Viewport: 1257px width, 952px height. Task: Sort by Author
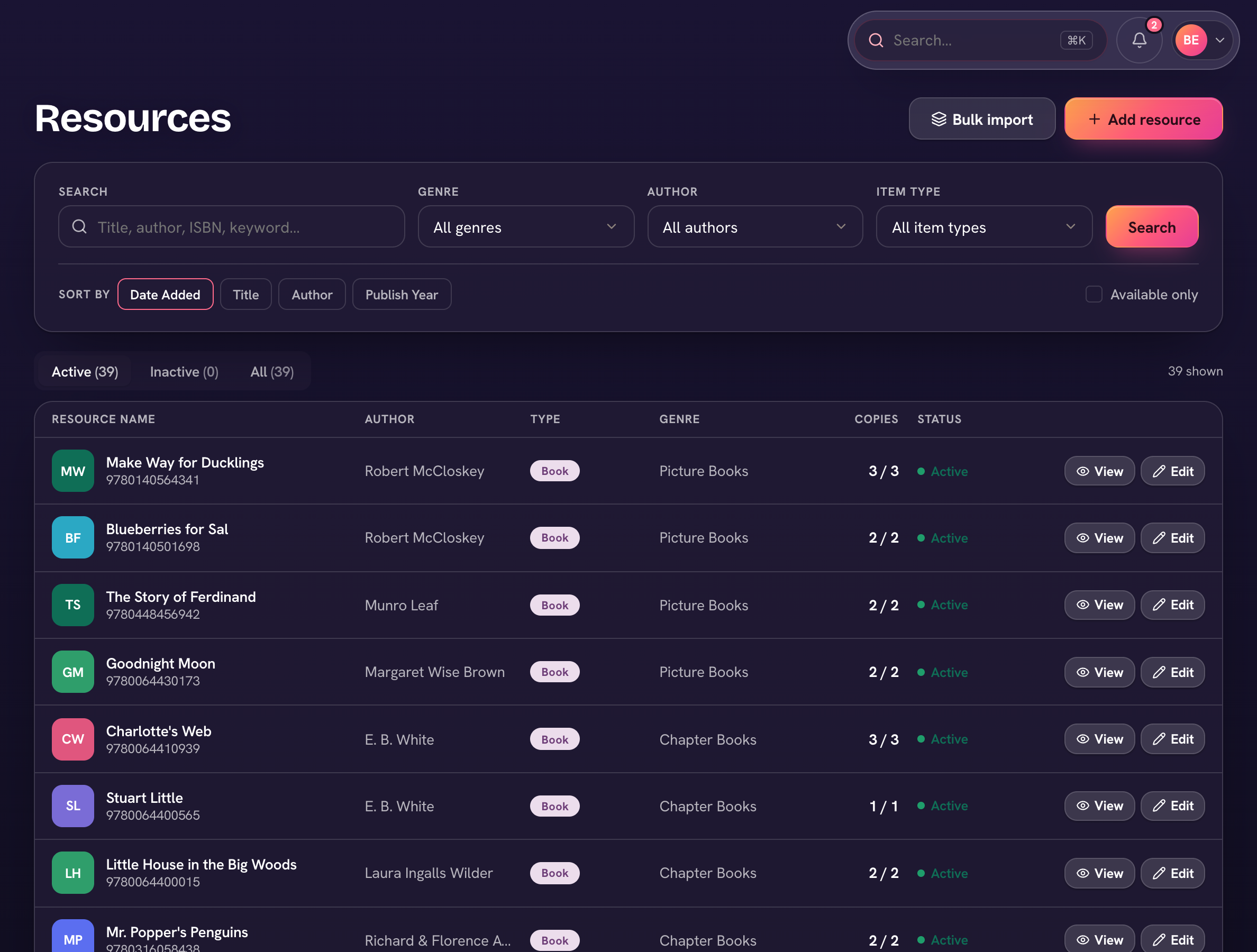click(x=312, y=294)
